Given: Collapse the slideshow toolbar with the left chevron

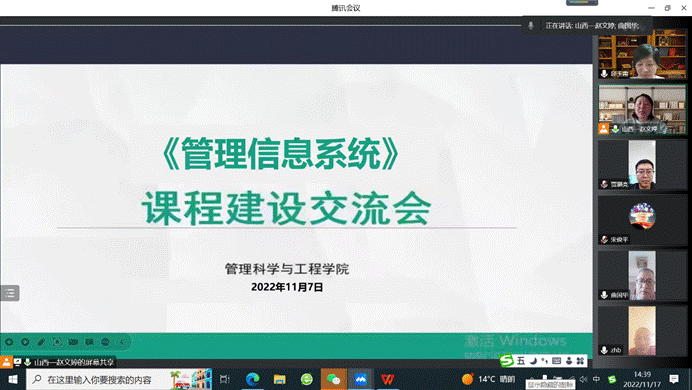Looking at the screenshot, I should click(122, 342).
